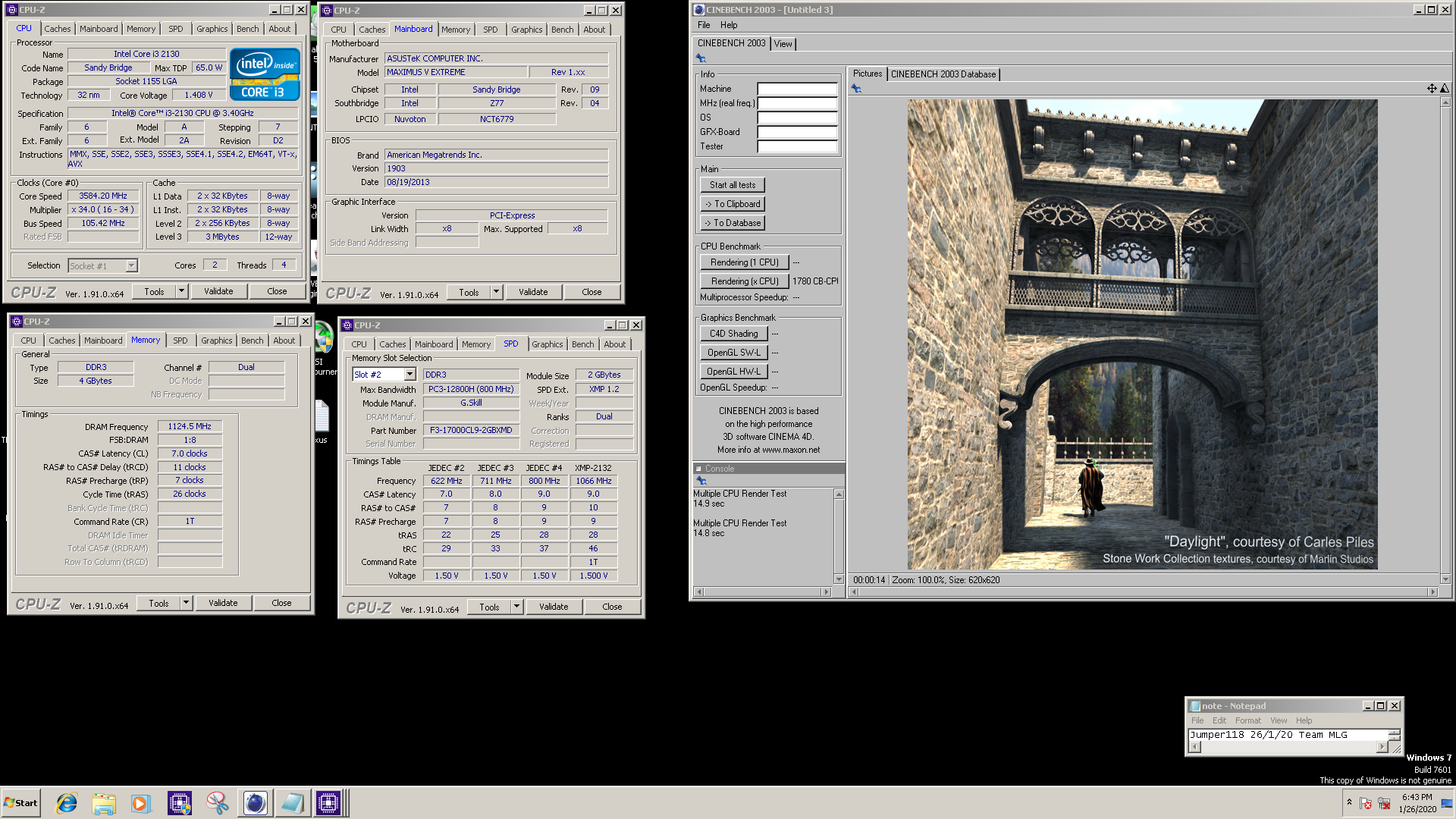This screenshot has height=819, width=1456.
Task: Click the To Database button
Action: coord(733,223)
